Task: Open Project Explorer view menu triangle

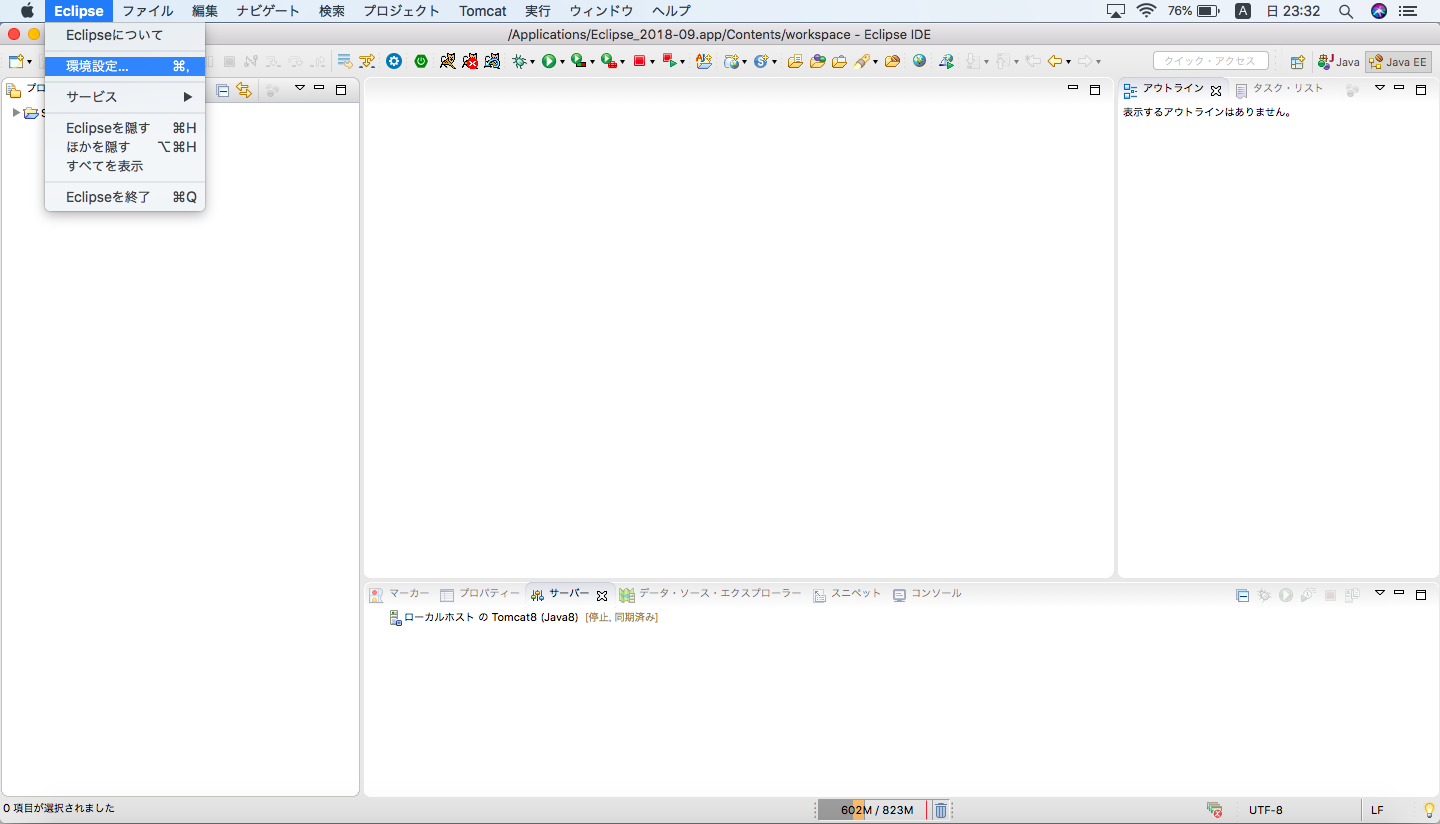Action: pos(299,88)
